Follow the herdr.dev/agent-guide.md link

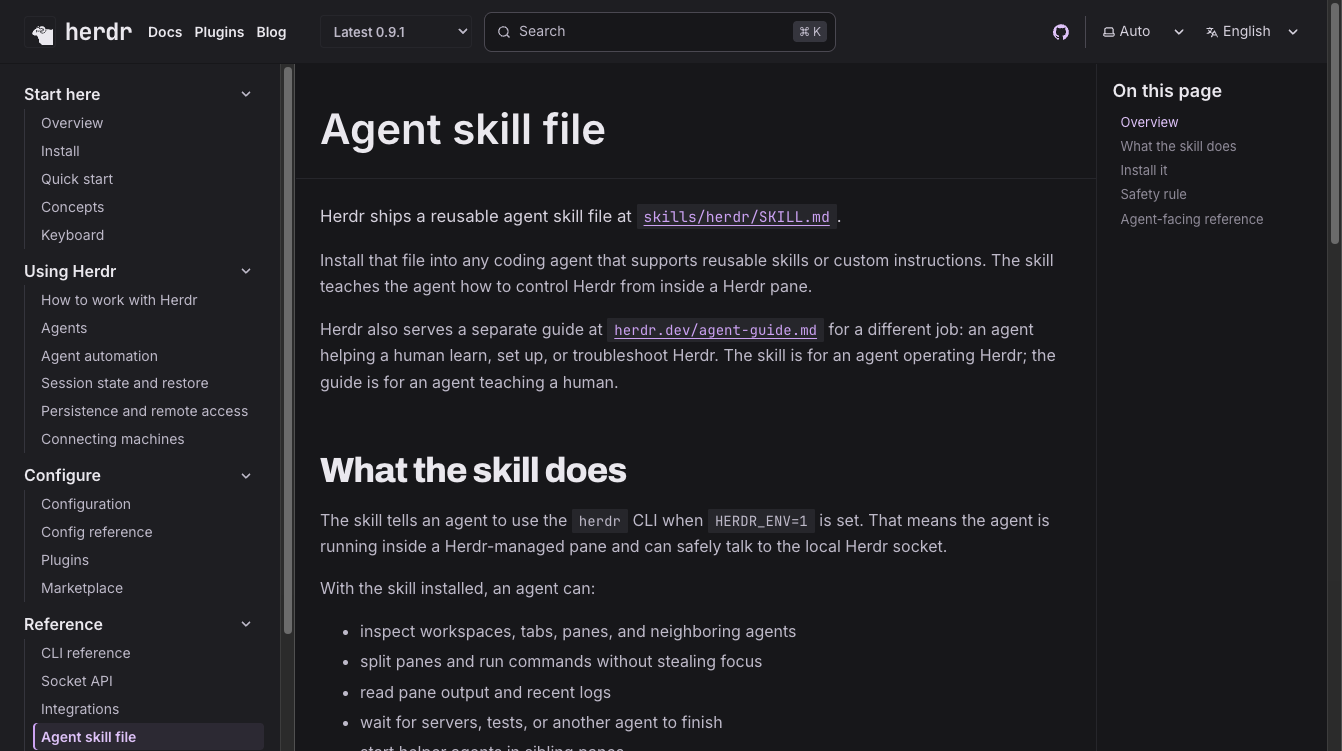point(715,330)
